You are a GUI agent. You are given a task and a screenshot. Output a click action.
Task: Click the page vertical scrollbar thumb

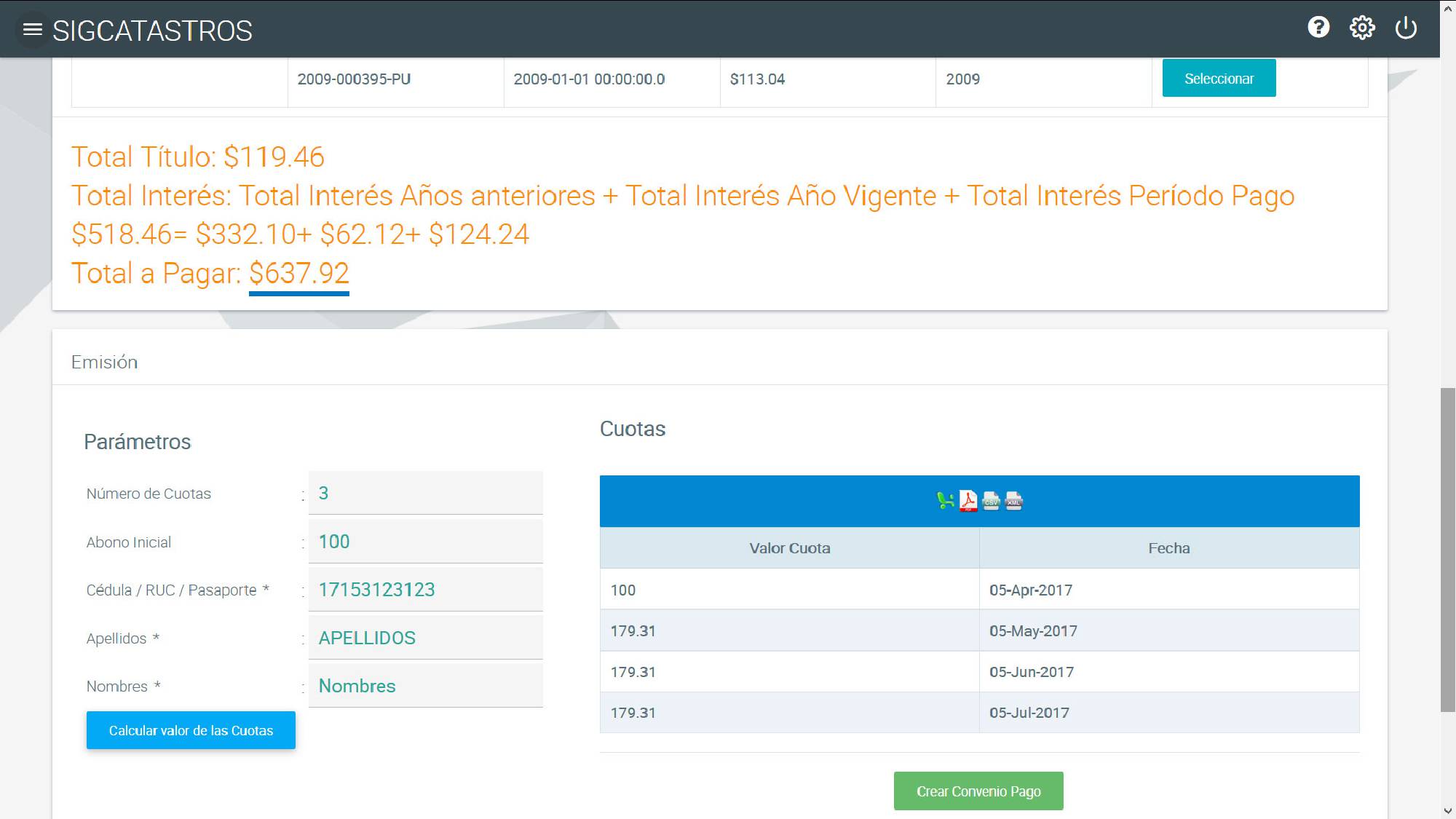pyautogui.click(x=1448, y=550)
